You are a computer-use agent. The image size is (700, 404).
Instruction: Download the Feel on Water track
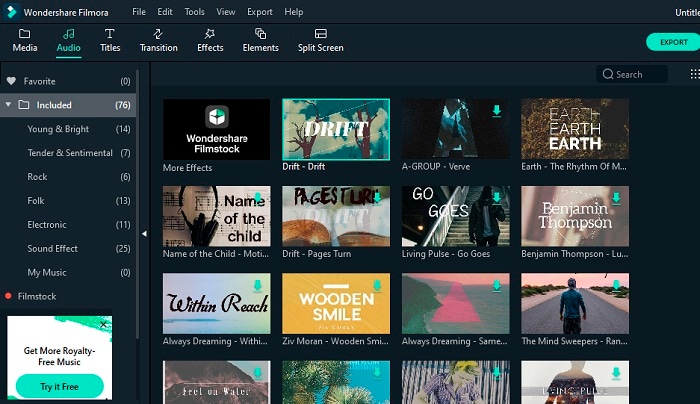click(258, 373)
